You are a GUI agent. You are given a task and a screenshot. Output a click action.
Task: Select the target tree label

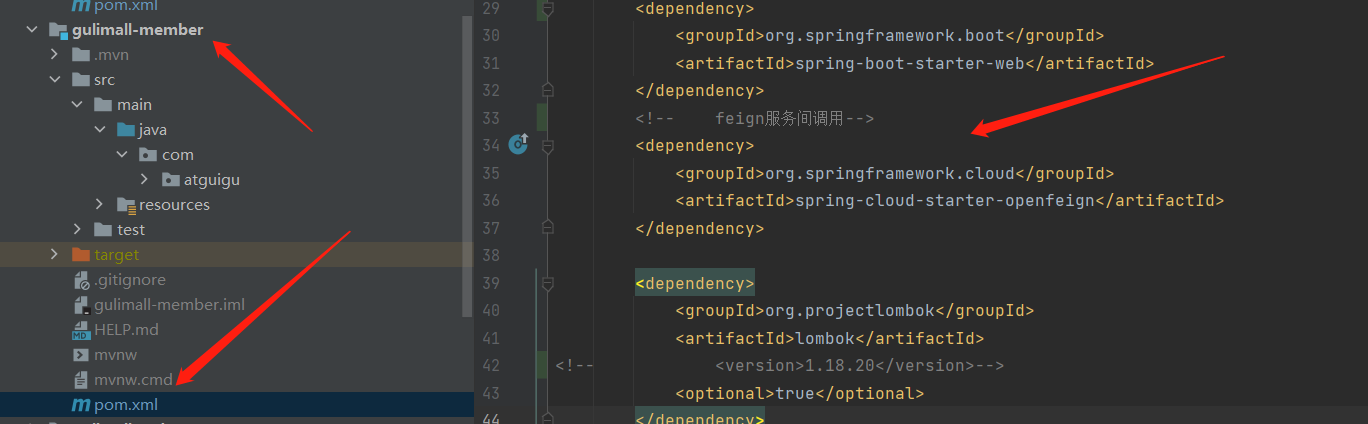(x=117, y=255)
